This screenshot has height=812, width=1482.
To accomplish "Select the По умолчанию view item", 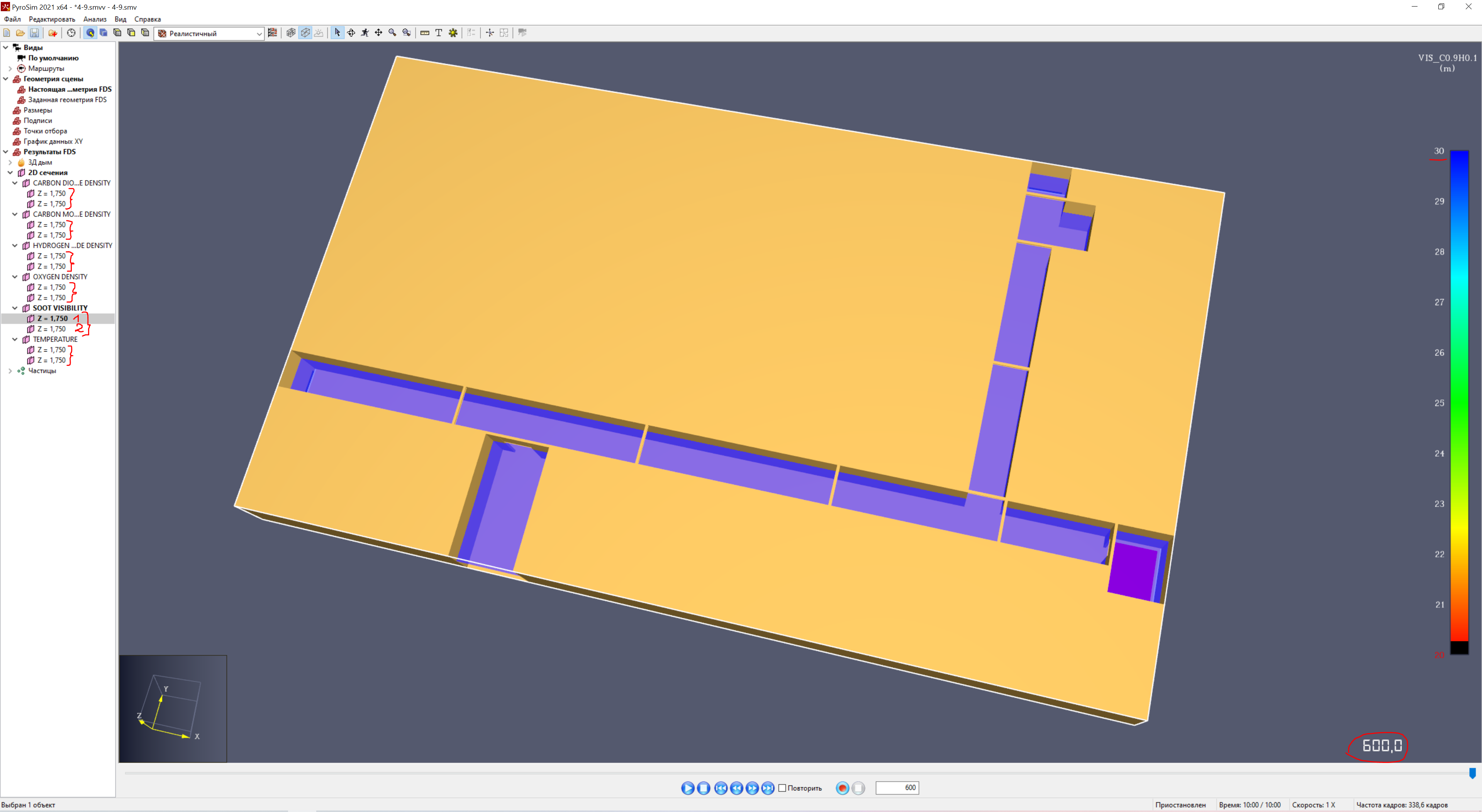I will (53, 58).
